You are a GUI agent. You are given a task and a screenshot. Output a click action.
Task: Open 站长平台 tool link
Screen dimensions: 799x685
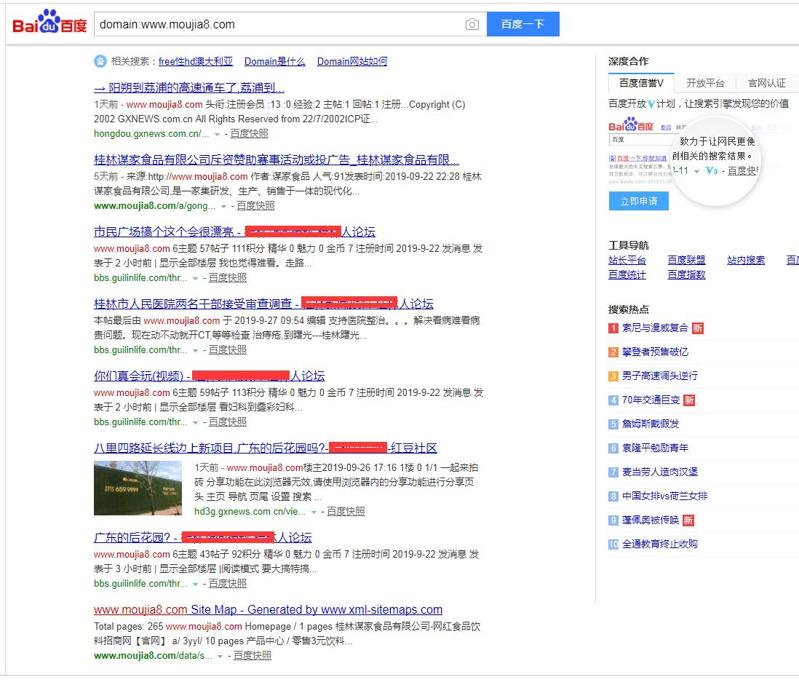[627, 260]
